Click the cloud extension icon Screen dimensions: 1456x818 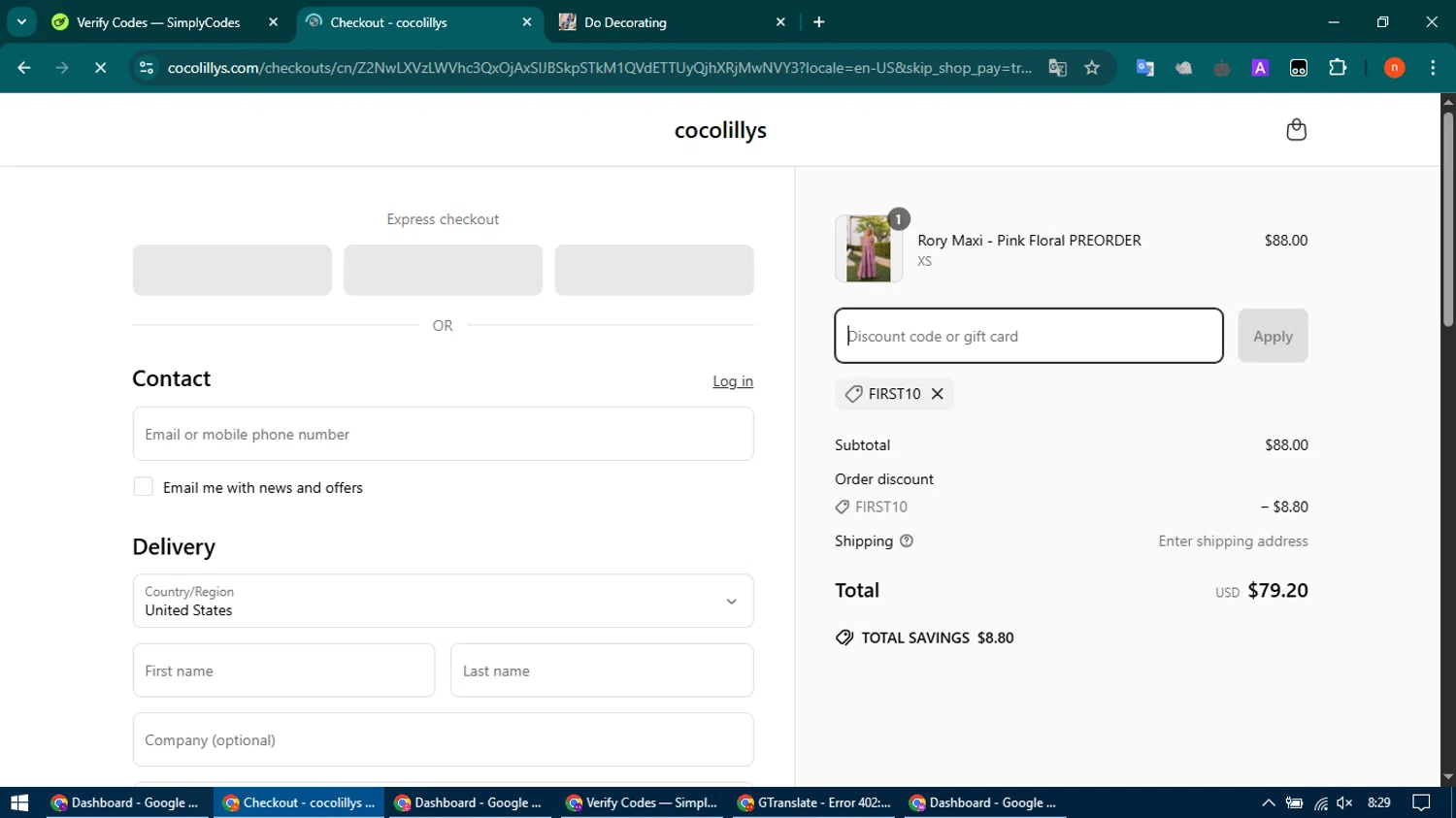[1183, 68]
